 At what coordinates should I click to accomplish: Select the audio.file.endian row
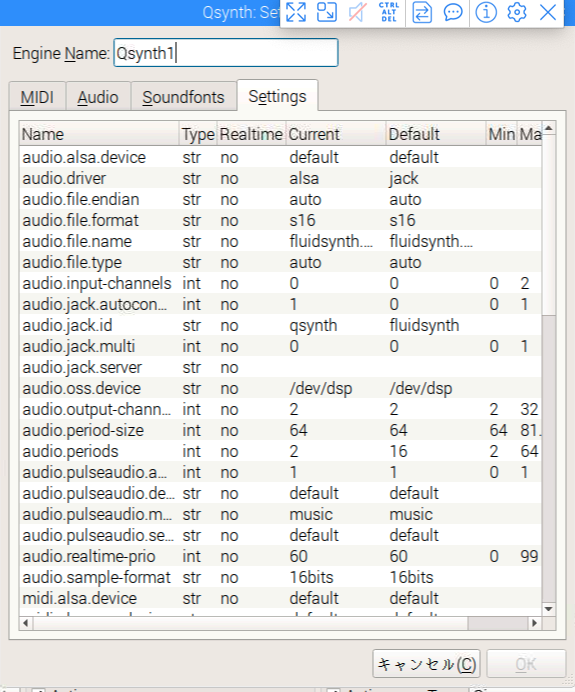click(x=280, y=199)
